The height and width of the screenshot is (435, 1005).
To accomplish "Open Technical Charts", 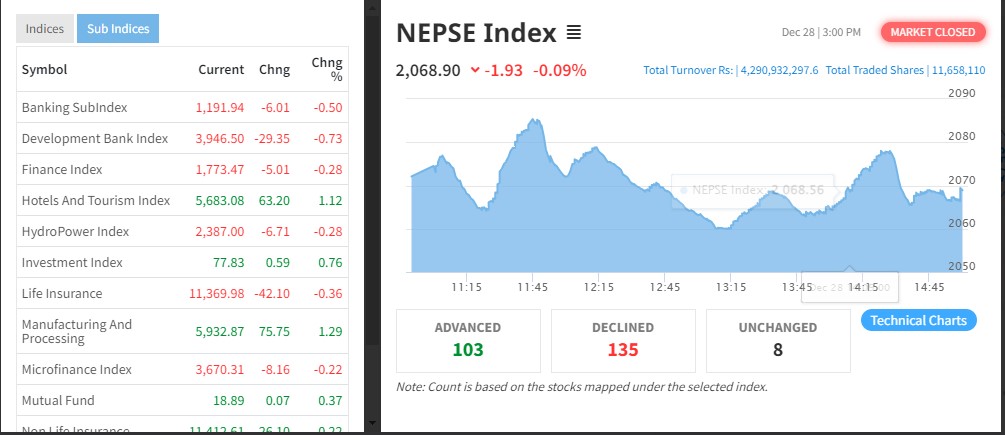I will 918,320.
